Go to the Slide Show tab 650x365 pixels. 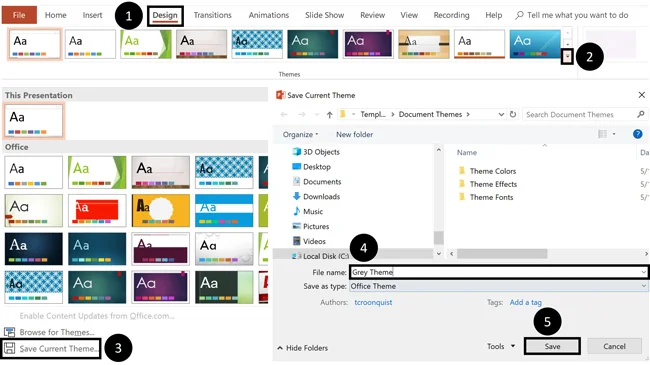[x=325, y=15]
